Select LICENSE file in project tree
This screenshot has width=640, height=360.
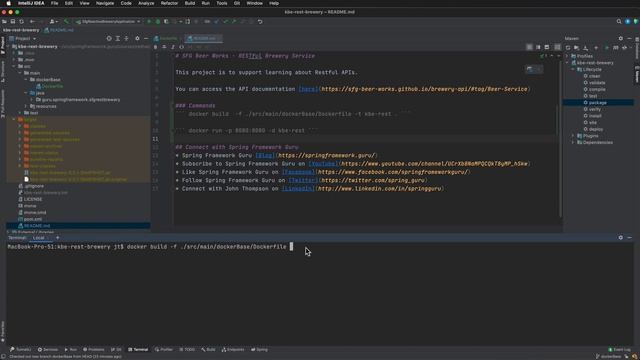click(33, 199)
